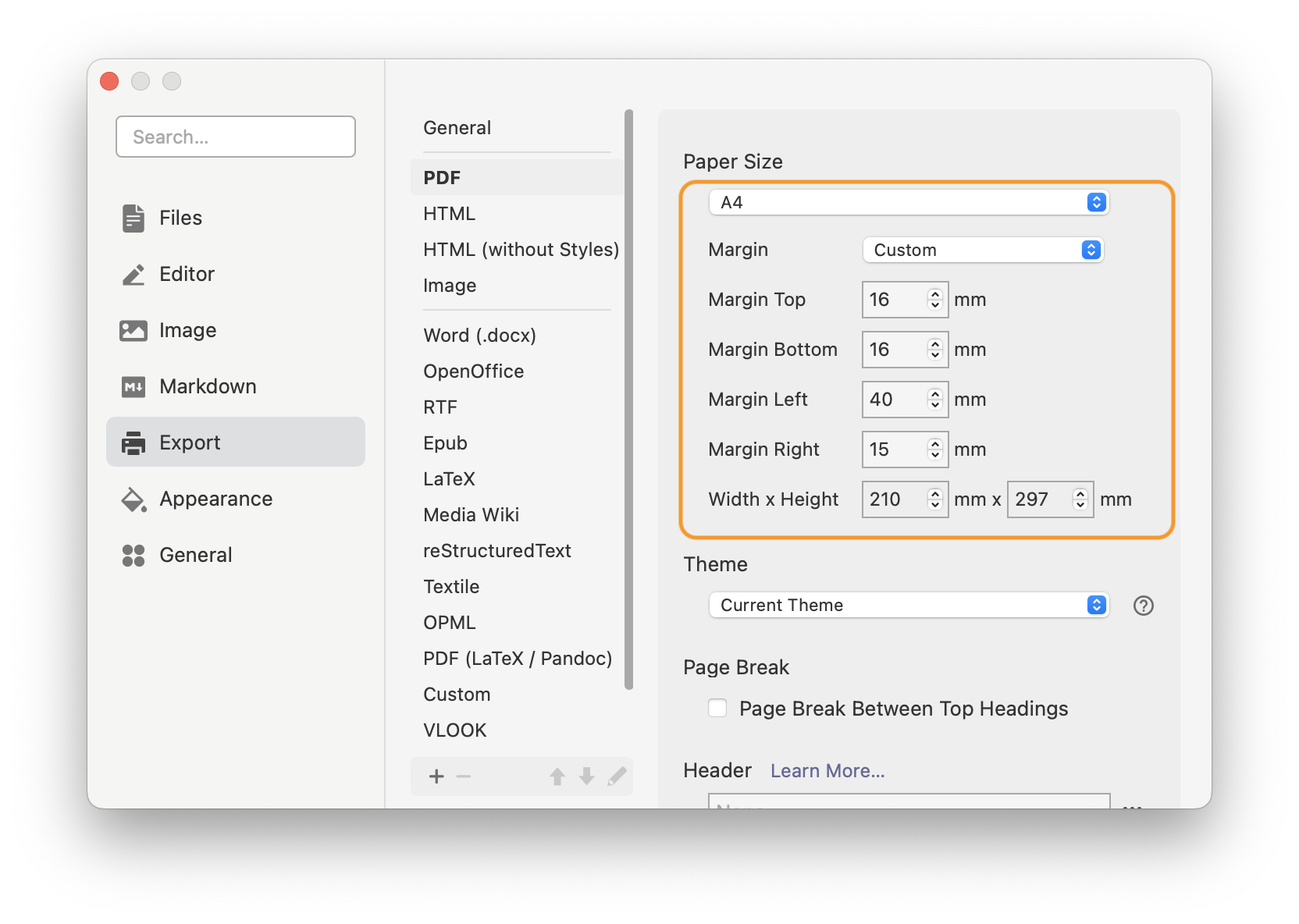Select HTML export format in list
Image resolution: width=1299 pixels, height=924 pixels.
coord(449,214)
